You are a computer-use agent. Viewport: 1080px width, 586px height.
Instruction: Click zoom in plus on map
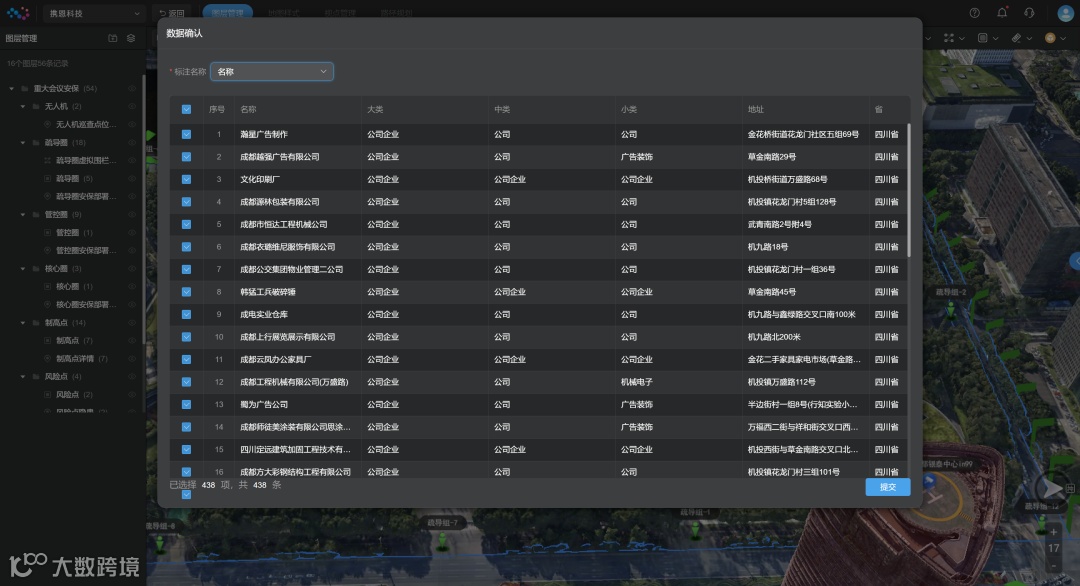1054,532
